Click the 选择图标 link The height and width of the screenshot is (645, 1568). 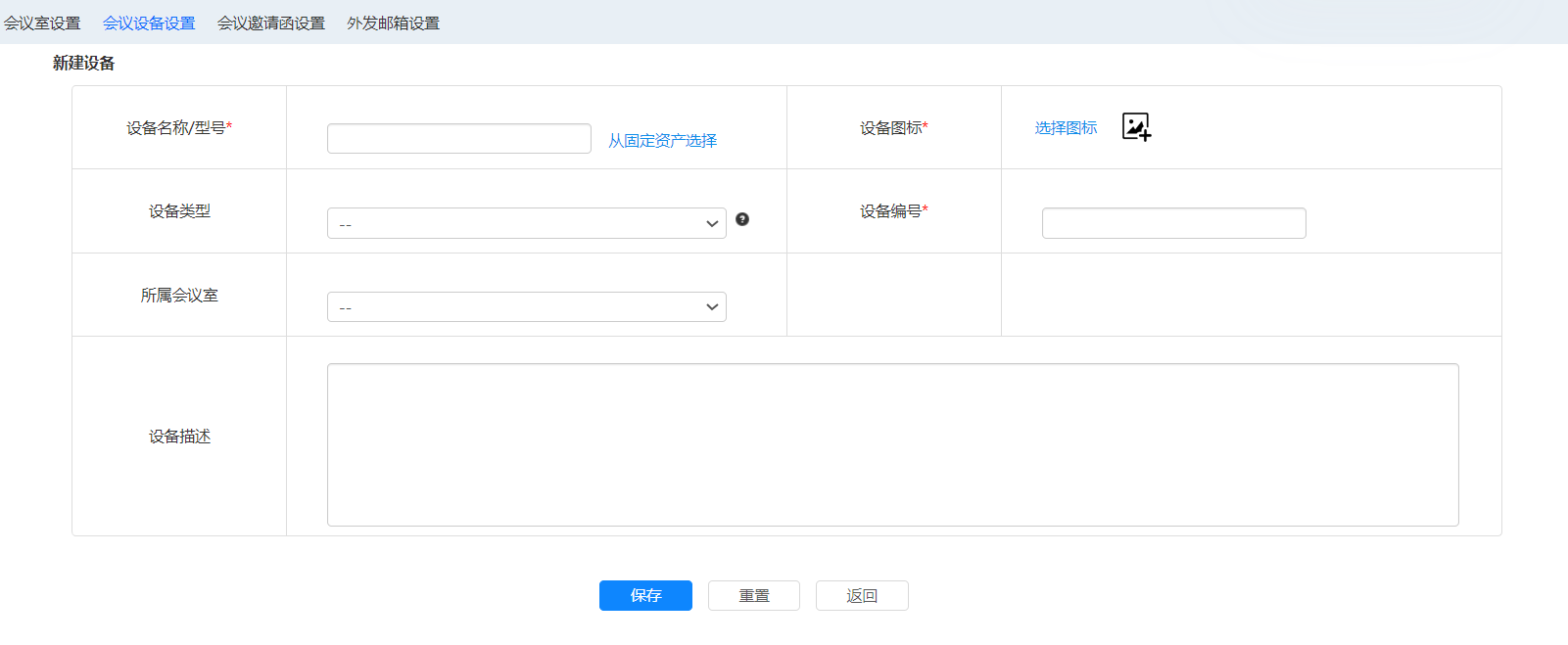pyautogui.click(x=1066, y=127)
